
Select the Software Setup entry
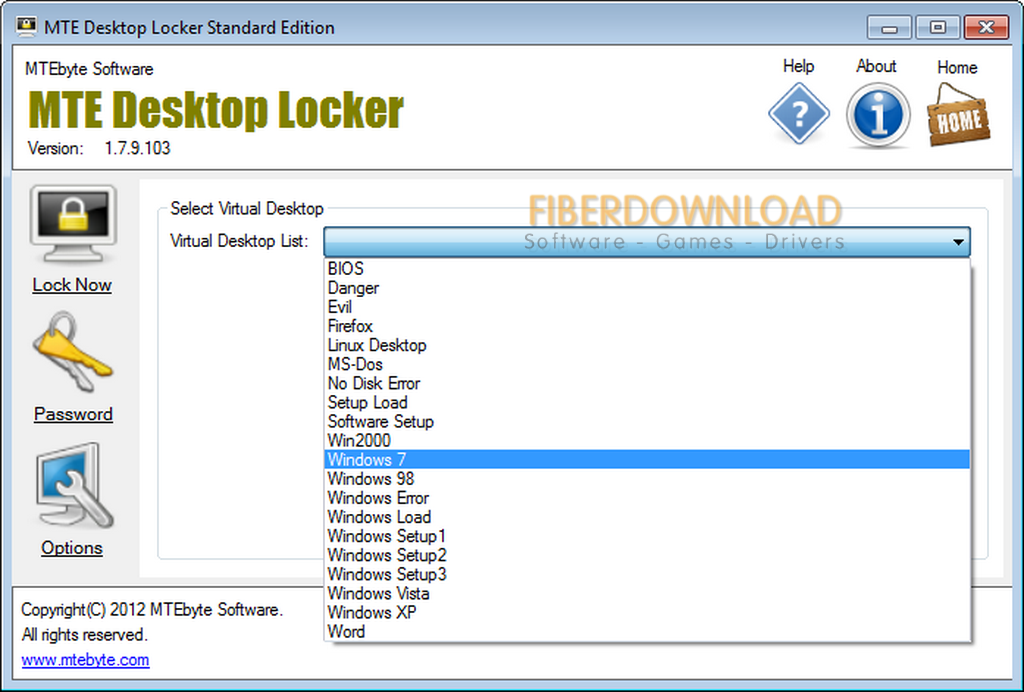tap(647, 421)
